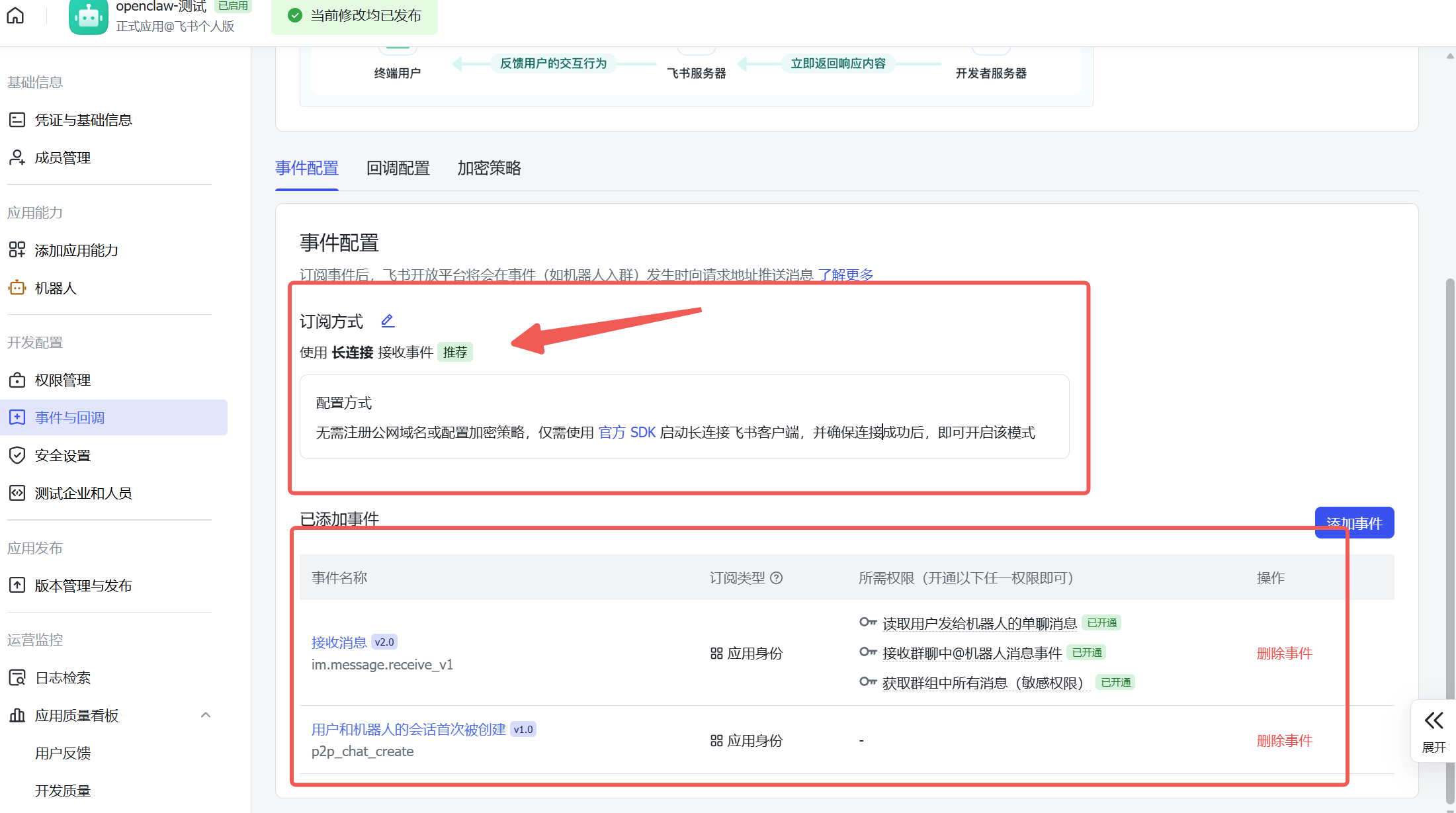Open 添加应用能力 panel
This screenshot has height=813, width=1456.
click(x=77, y=250)
